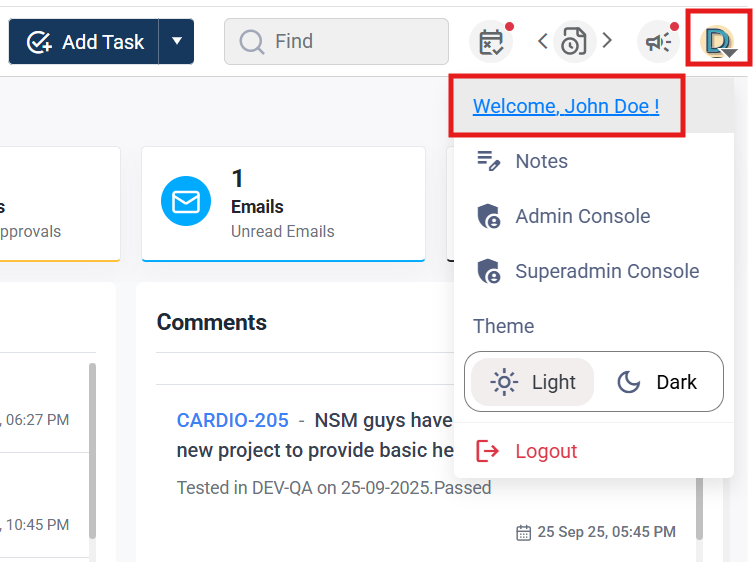The image size is (754, 562).
Task: Expand the Add Task dropdown arrow
Action: [177, 41]
